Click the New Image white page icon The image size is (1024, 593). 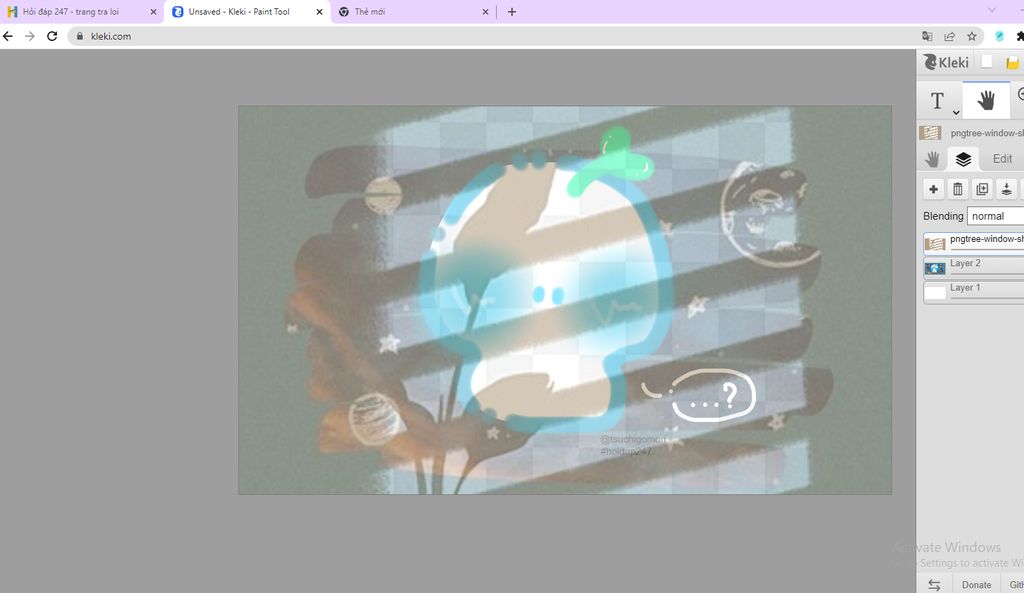pyautogui.click(x=987, y=62)
